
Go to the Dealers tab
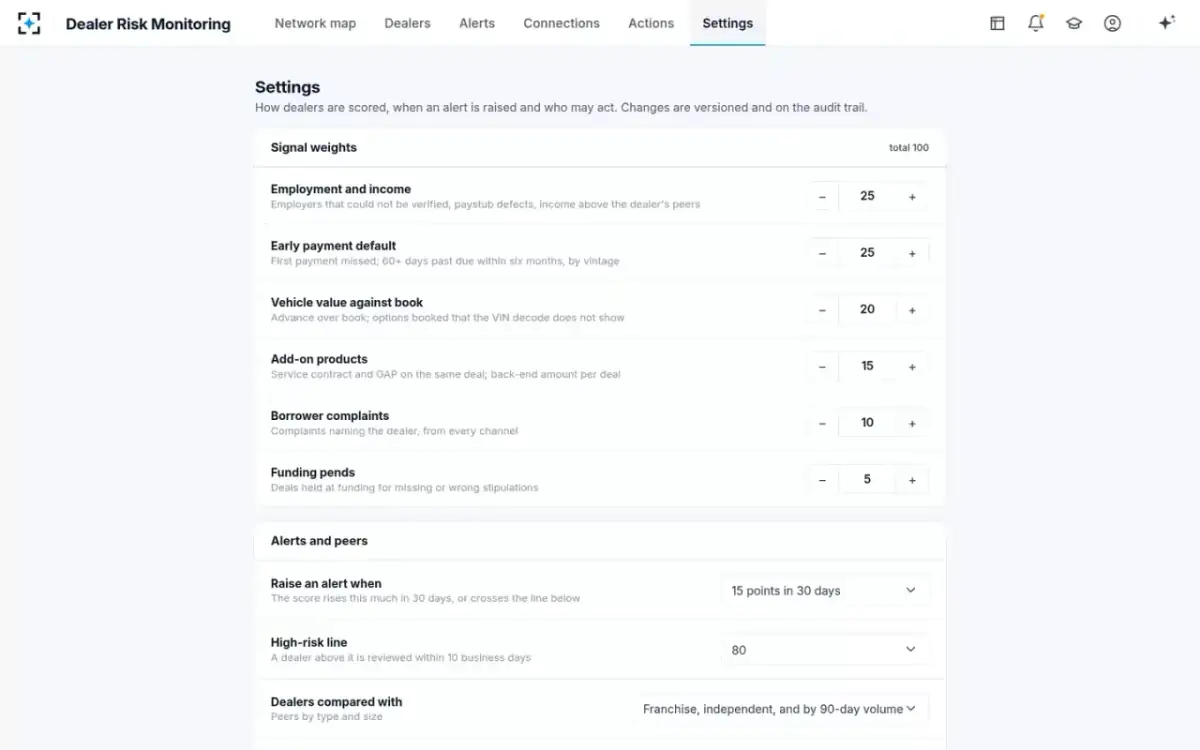point(407,23)
